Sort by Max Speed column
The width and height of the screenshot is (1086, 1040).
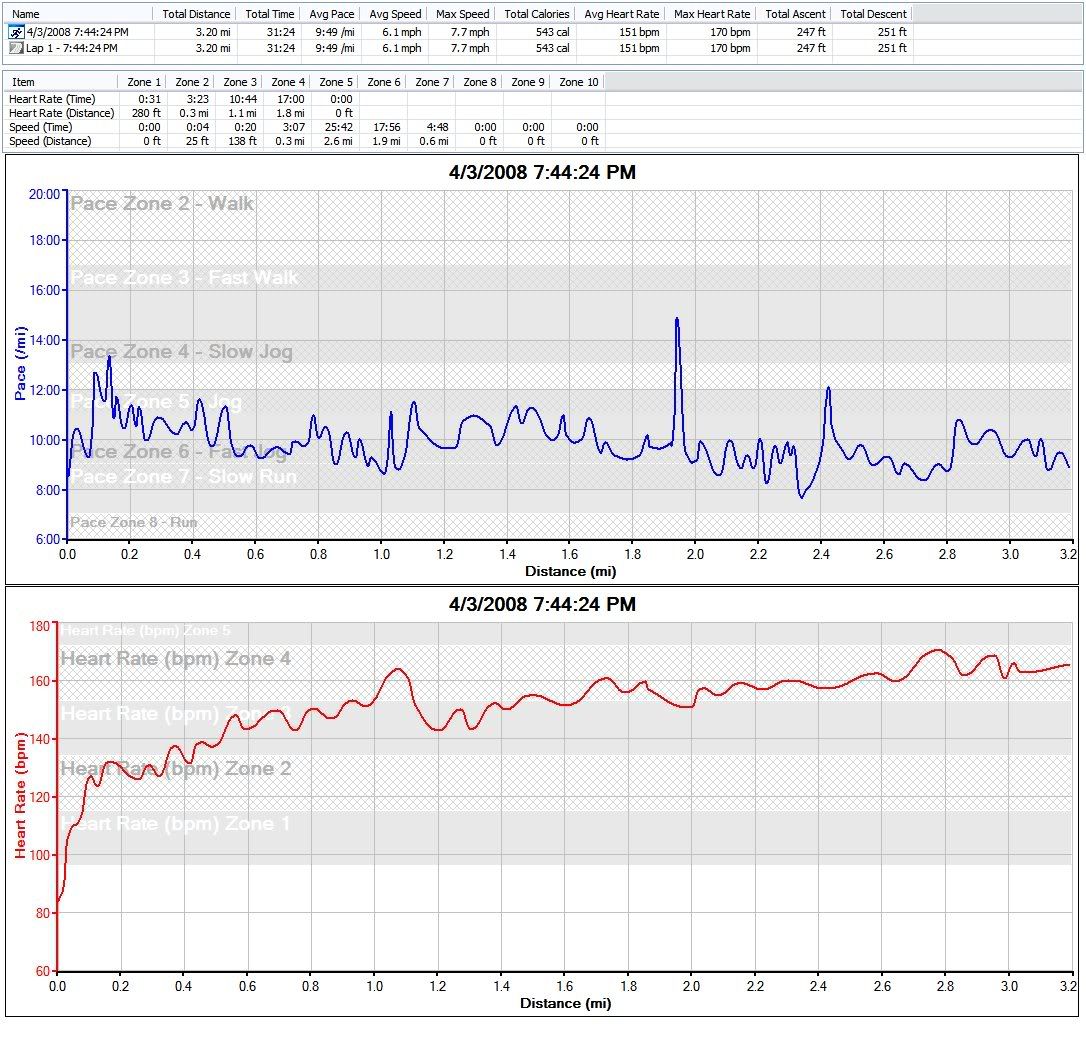click(x=462, y=14)
